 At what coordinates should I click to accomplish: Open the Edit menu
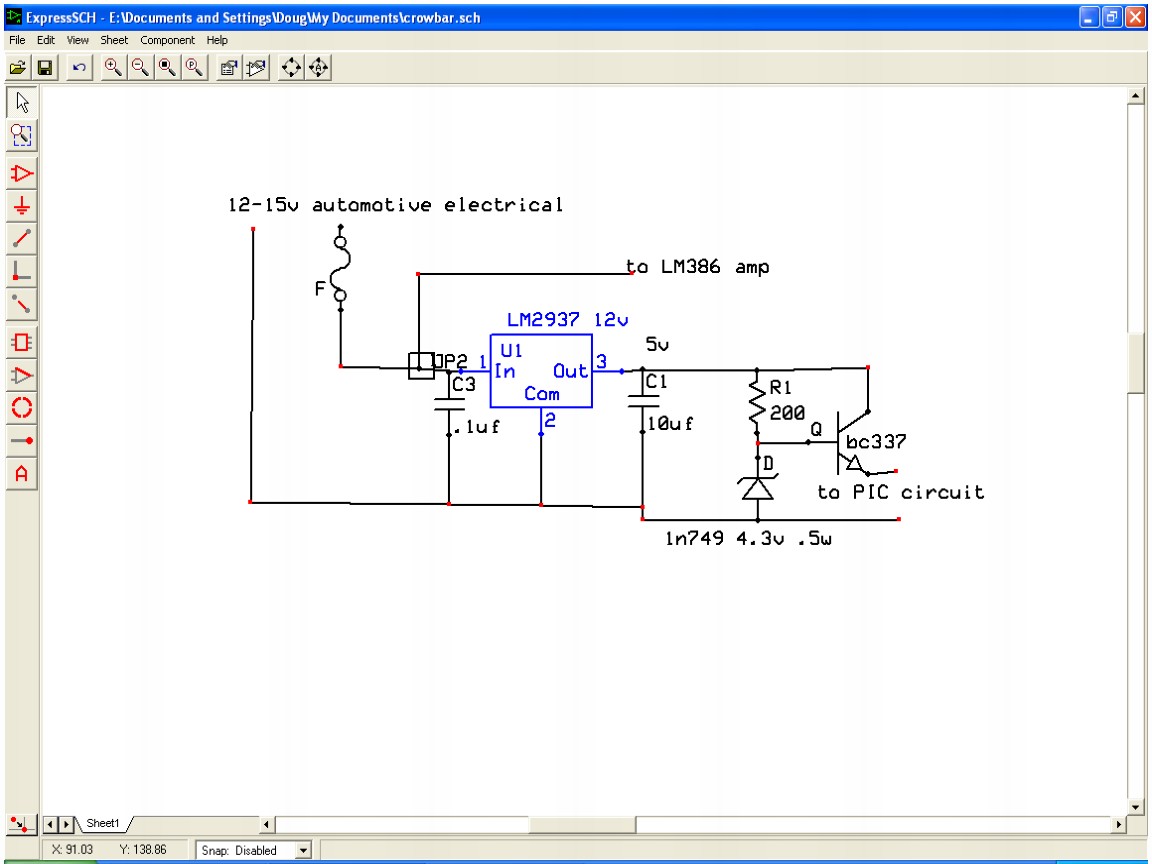point(46,40)
